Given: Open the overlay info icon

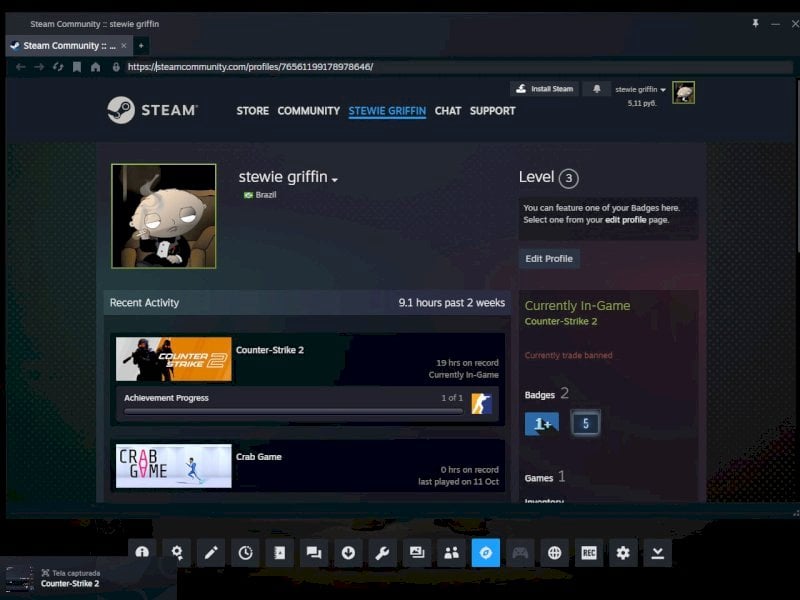Looking at the screenshot, I should coord(142,553).
